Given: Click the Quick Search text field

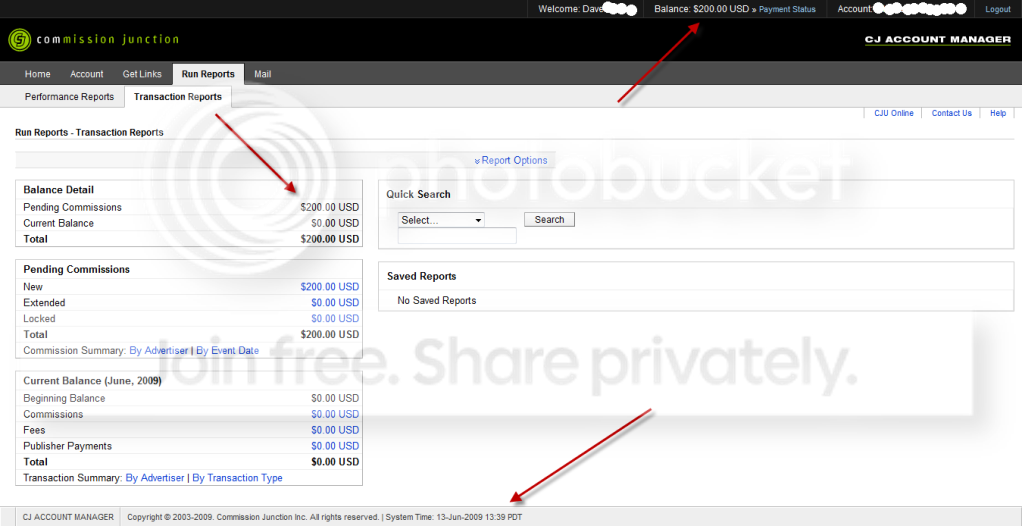Looking at the screenshot, I should 457,235.
